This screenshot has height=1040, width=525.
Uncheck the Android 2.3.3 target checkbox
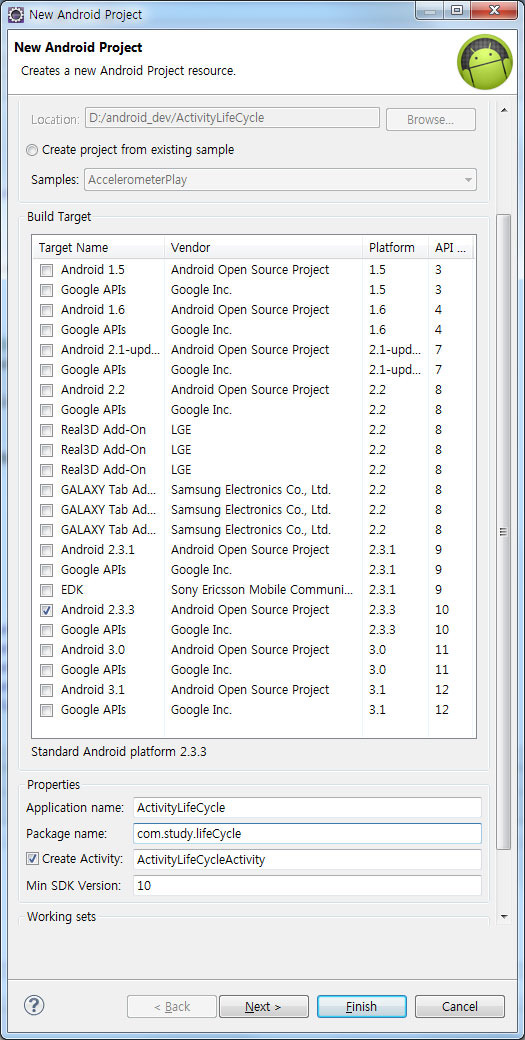tap(46, 610)
